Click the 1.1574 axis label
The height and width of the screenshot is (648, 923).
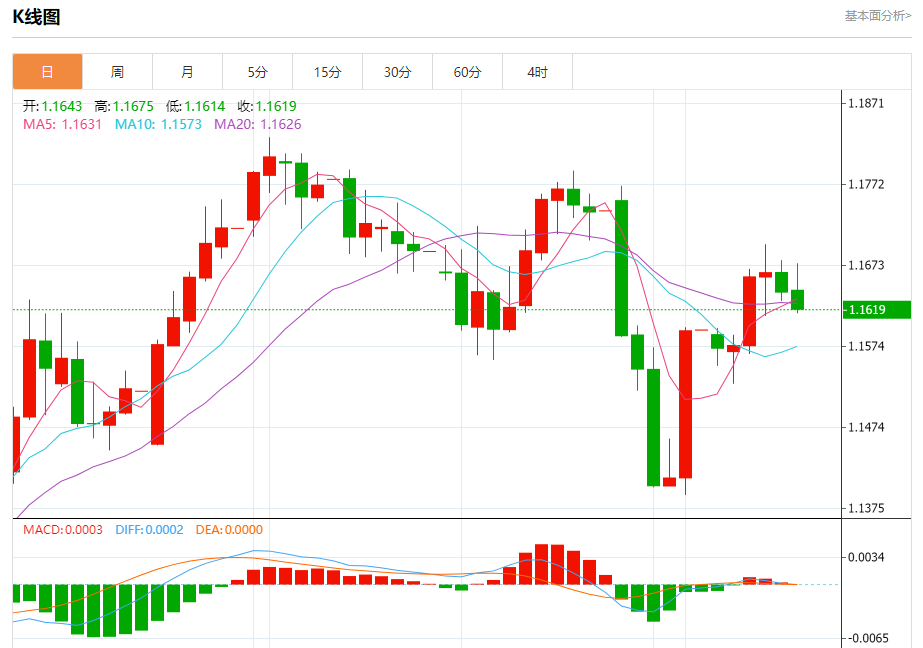pos(866,346)
